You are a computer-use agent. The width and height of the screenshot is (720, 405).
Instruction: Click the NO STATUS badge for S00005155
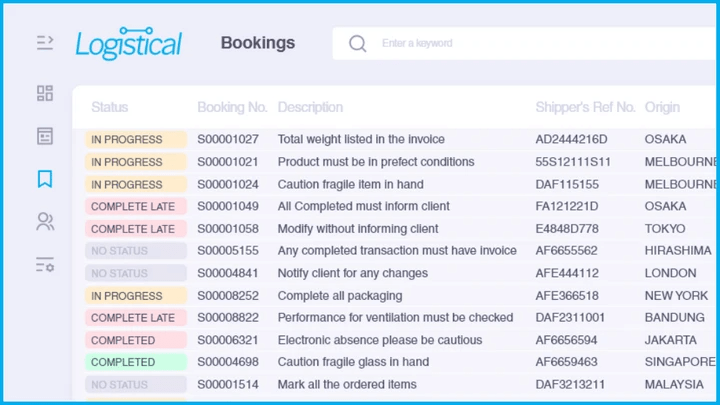(135, 251)
